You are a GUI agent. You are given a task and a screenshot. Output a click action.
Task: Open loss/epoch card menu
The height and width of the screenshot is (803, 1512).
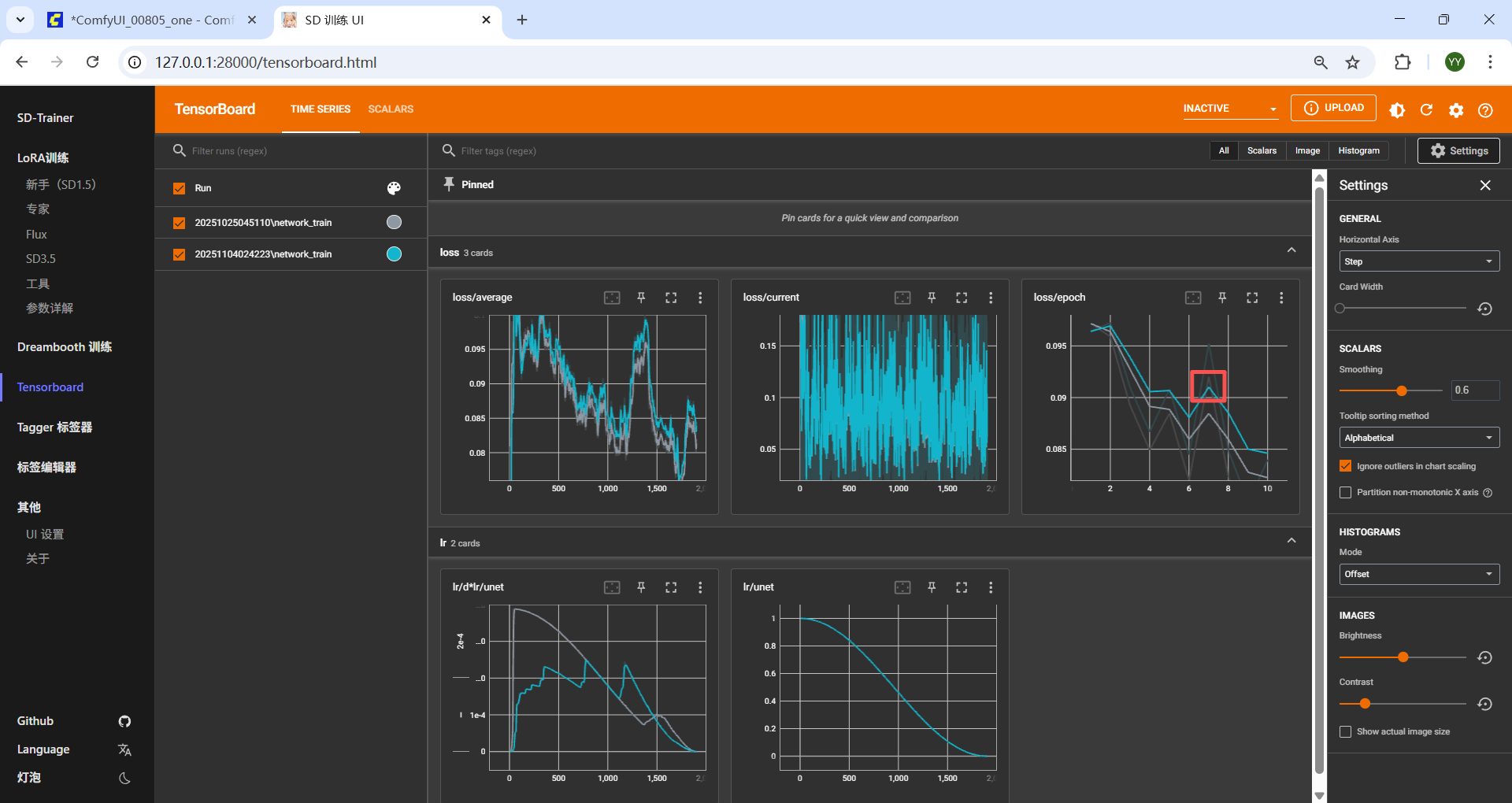pos(1281,298)
